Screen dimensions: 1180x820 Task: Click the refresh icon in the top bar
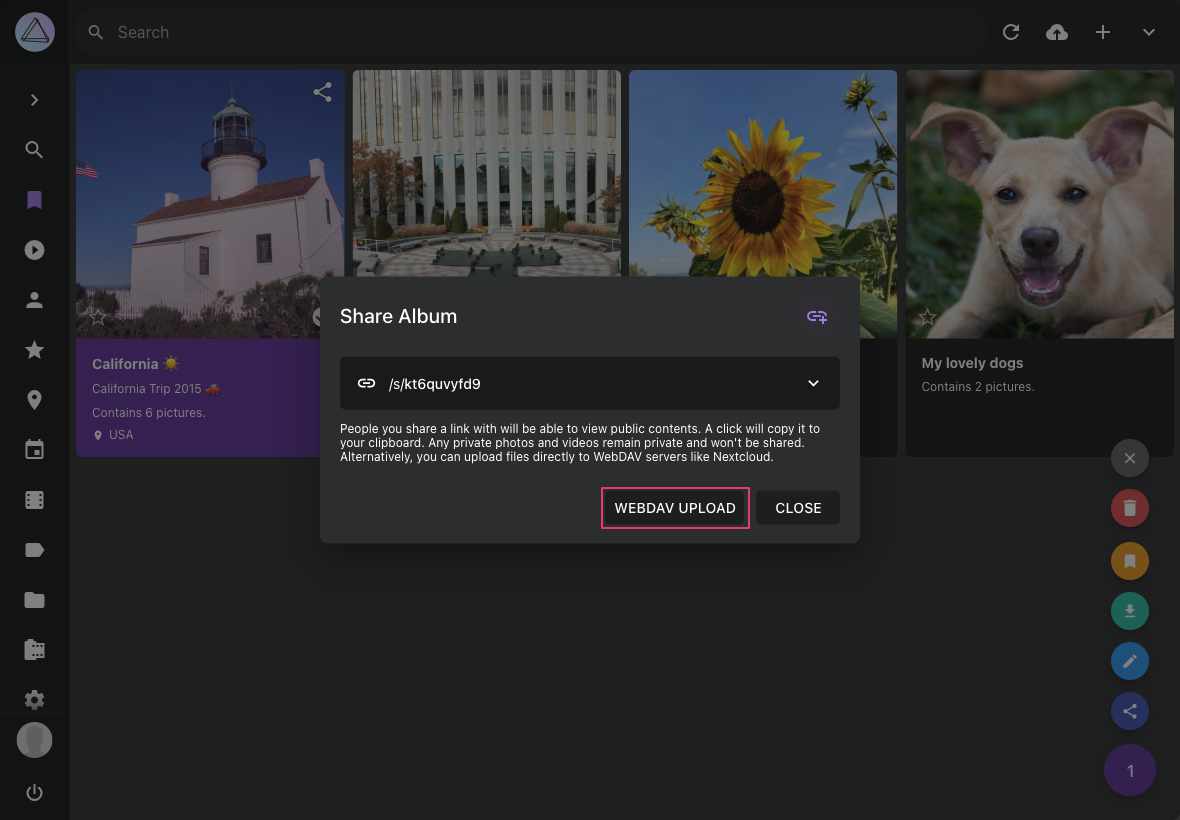(1011, 31)
